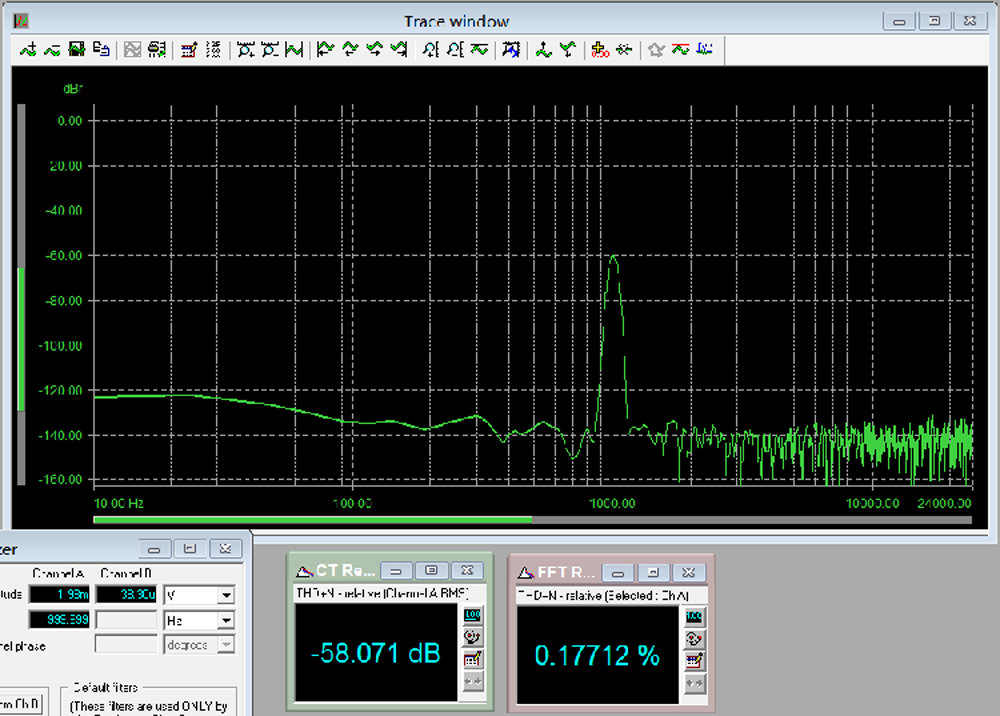Click the Trace window application icon
Screen dimensions: 1000x716
coord(20,21)
